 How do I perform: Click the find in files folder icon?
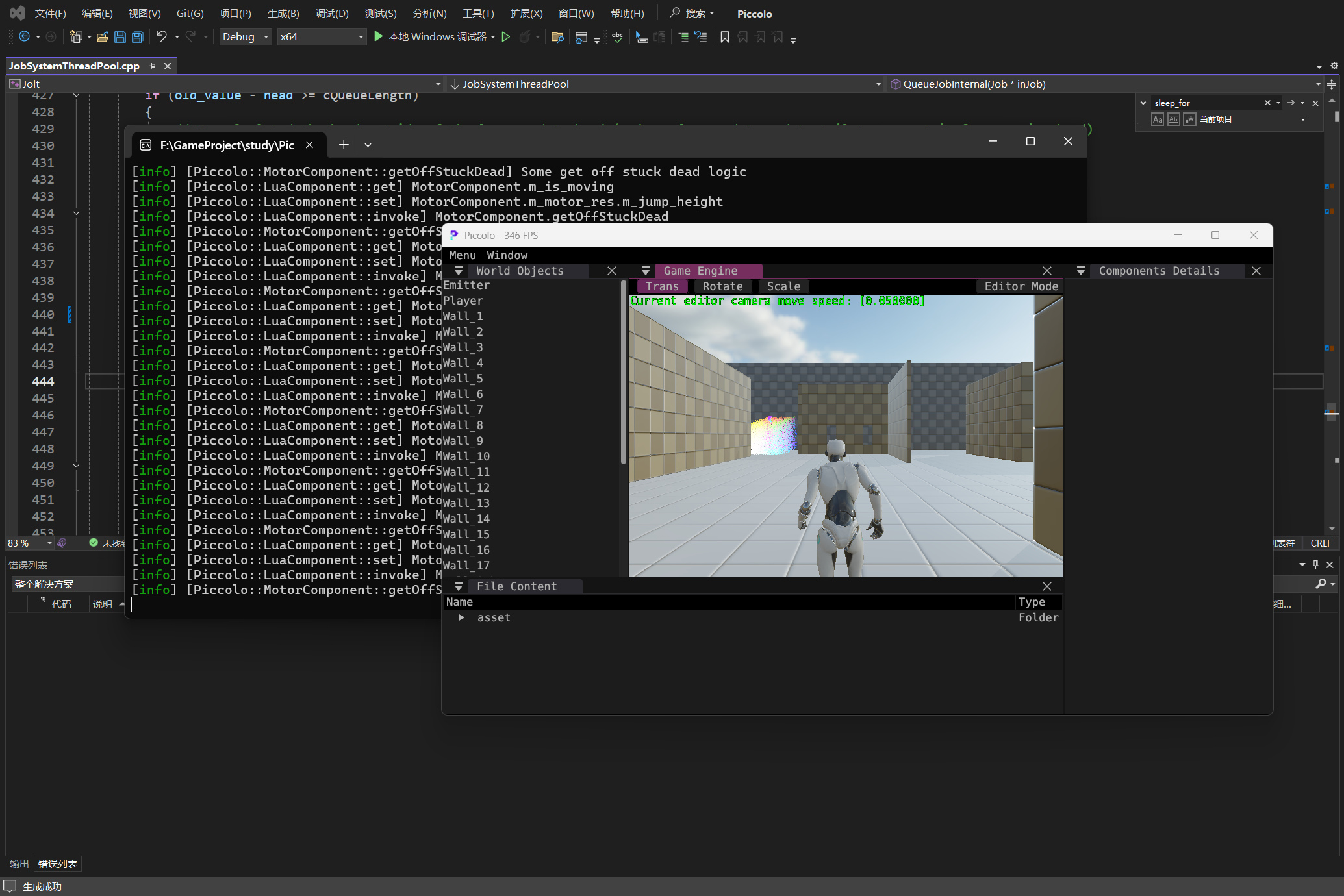[557, 37]
